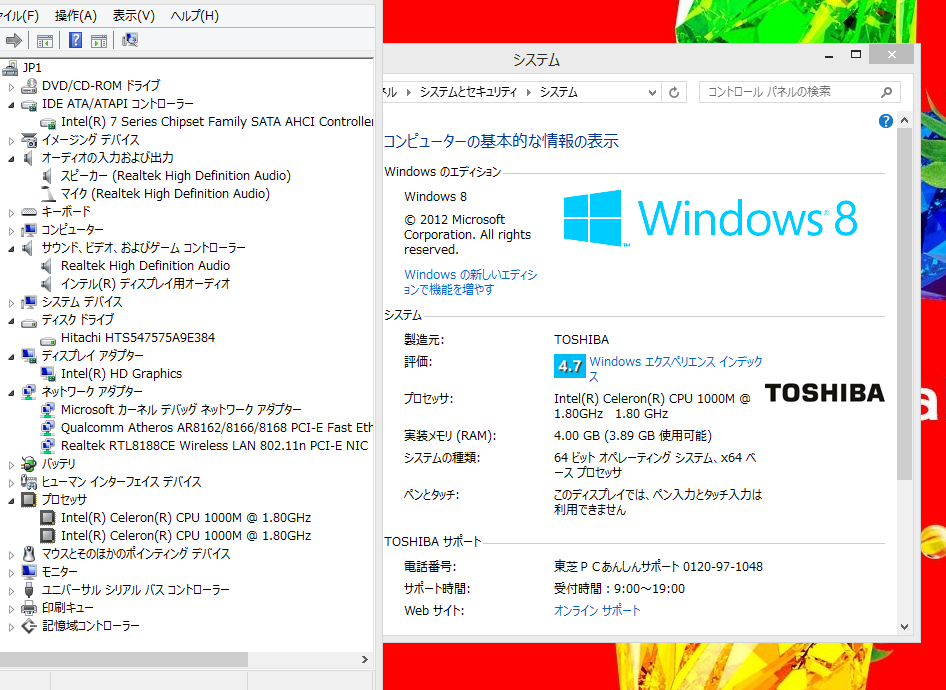This screenshot has height=690, width=946.
Task: Select the storage controllers category icon
Action: tap(29, 626)
